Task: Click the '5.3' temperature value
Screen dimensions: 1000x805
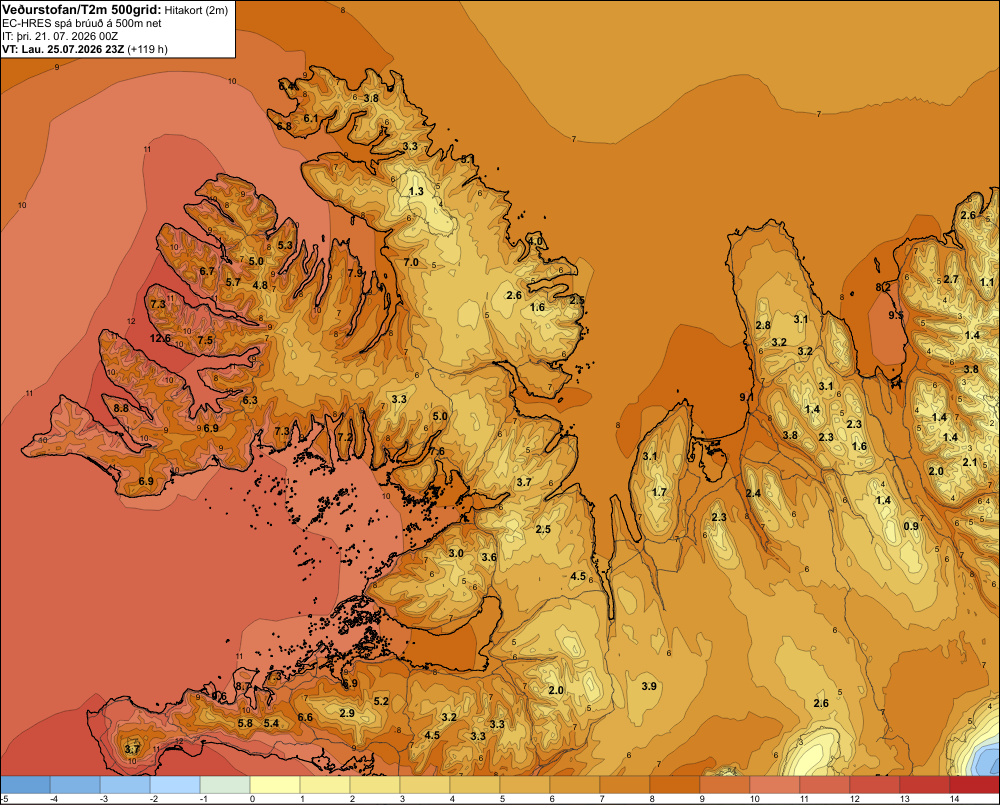Action: coord(285,245)
